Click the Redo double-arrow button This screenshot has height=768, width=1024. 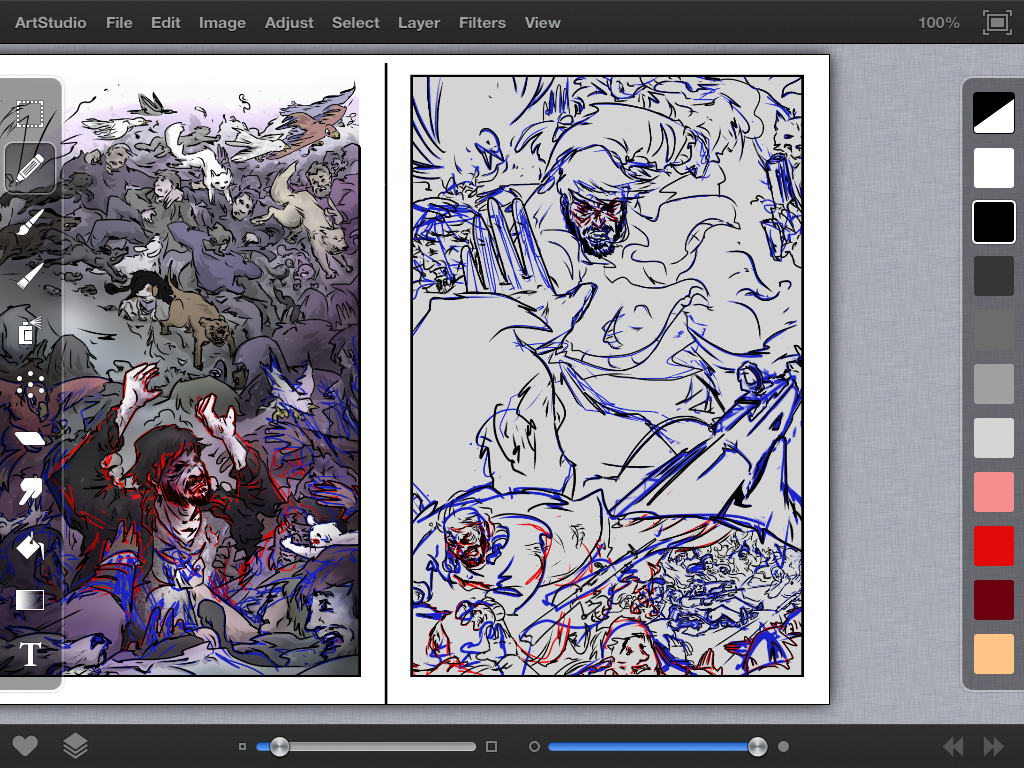993,746
